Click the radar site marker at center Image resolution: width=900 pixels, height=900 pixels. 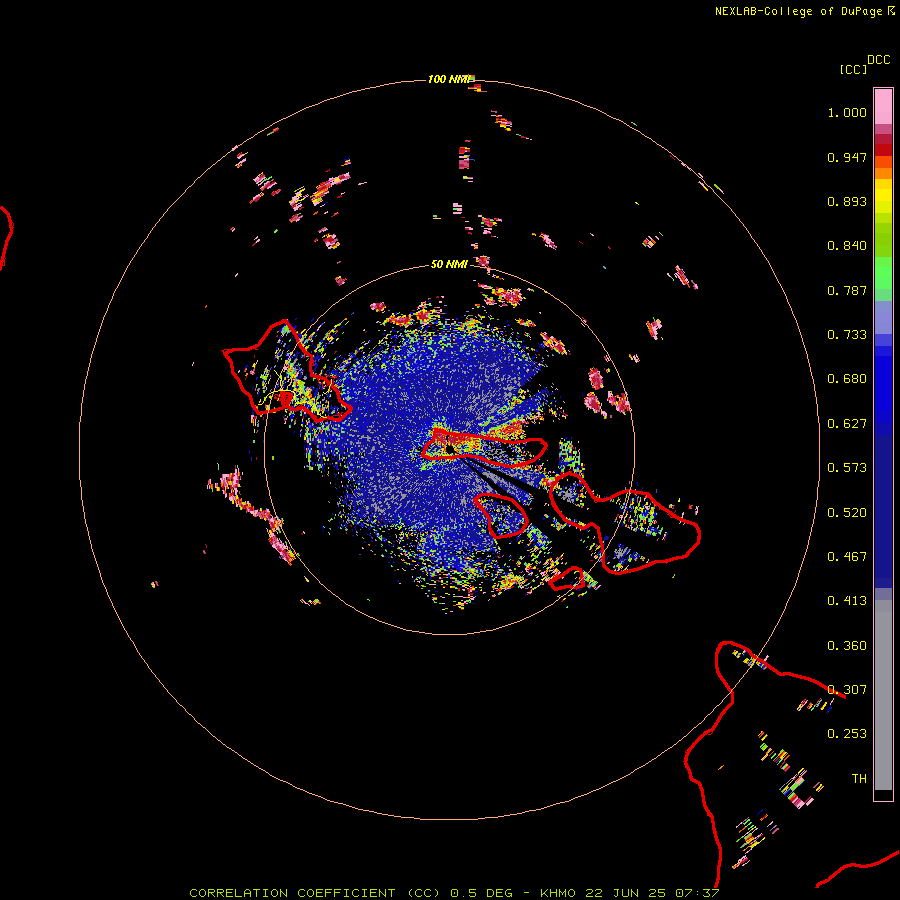pos(449,447)
